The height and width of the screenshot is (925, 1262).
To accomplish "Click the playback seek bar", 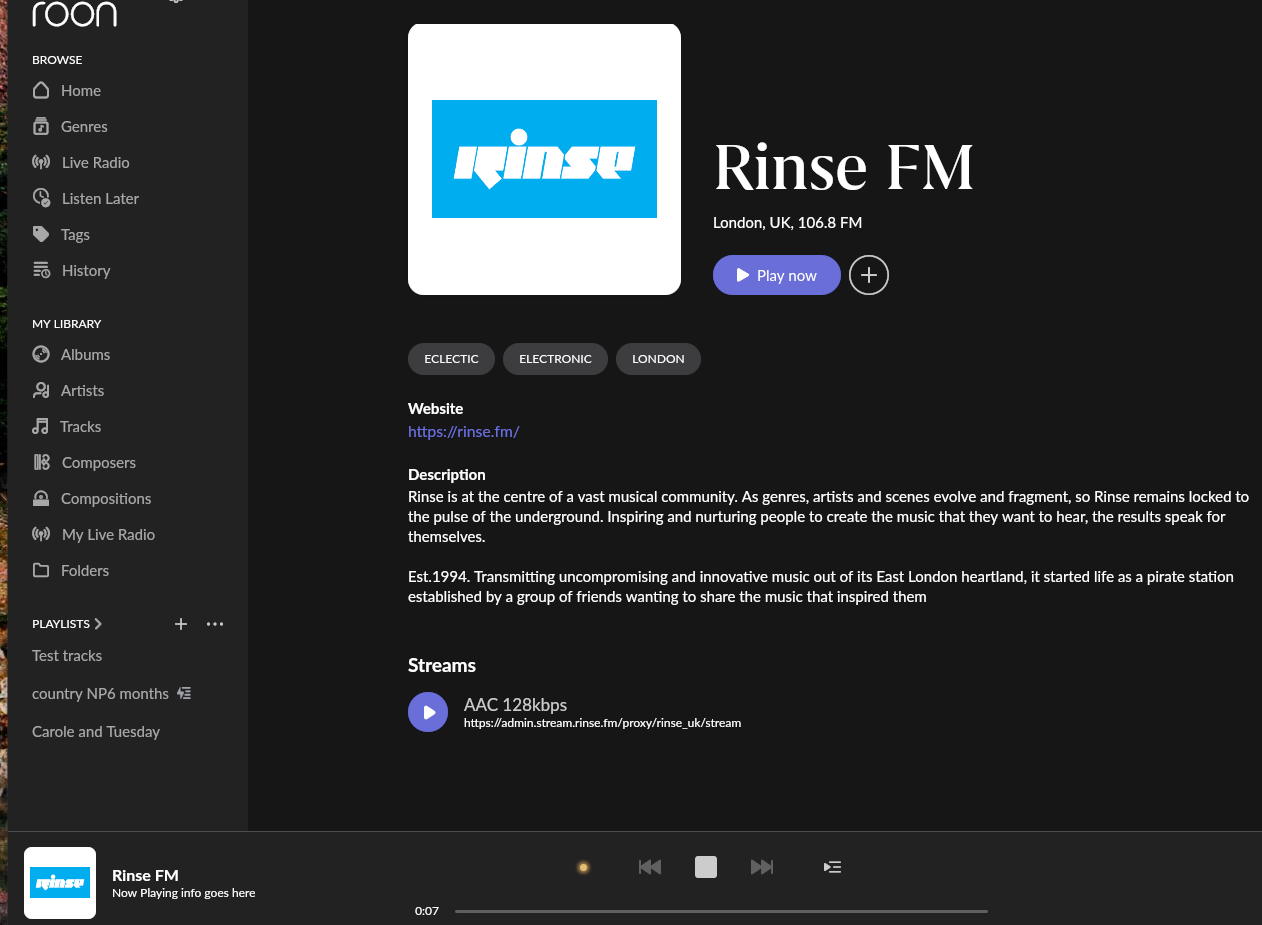I will [x=721, y=911].
